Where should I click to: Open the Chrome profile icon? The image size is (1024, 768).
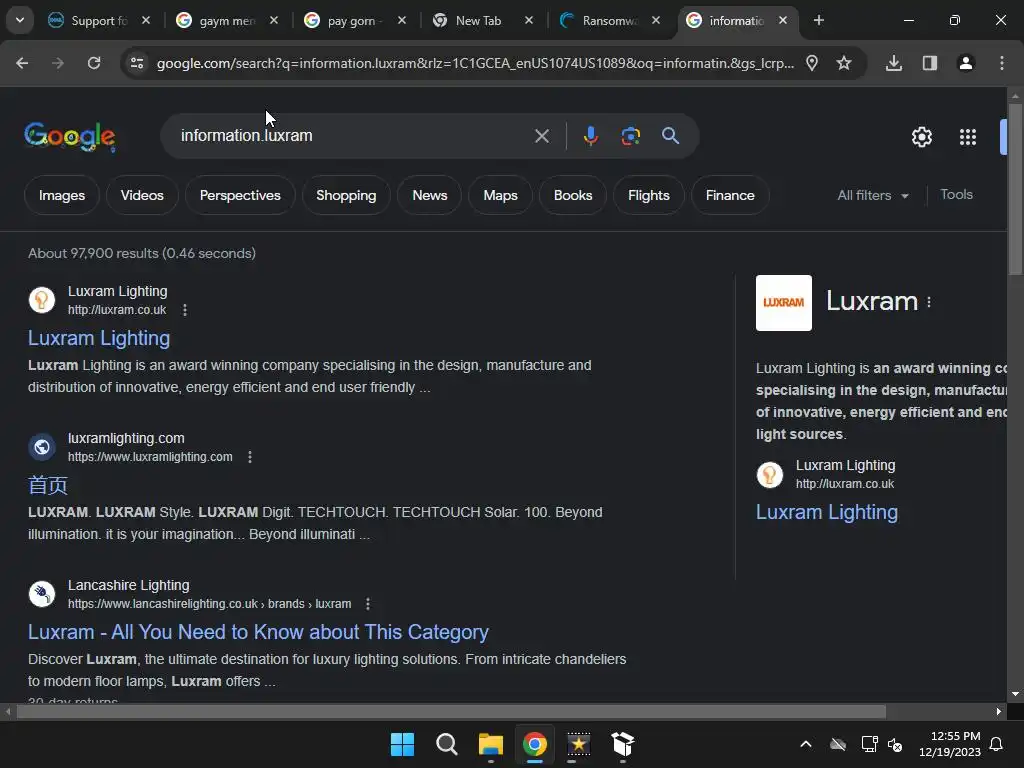[x=966, y=63]
